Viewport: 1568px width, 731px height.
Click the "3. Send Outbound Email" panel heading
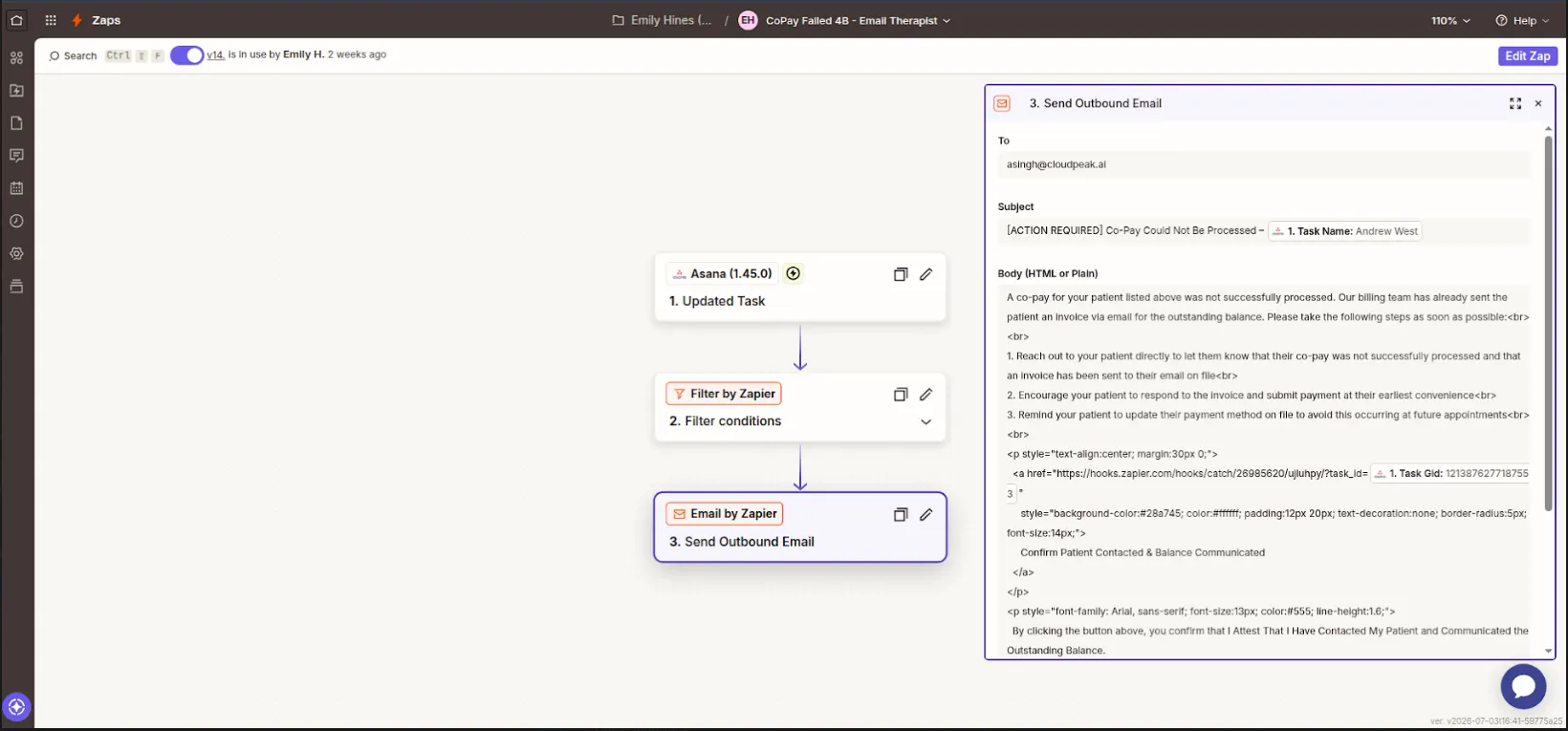point(1096,103)
